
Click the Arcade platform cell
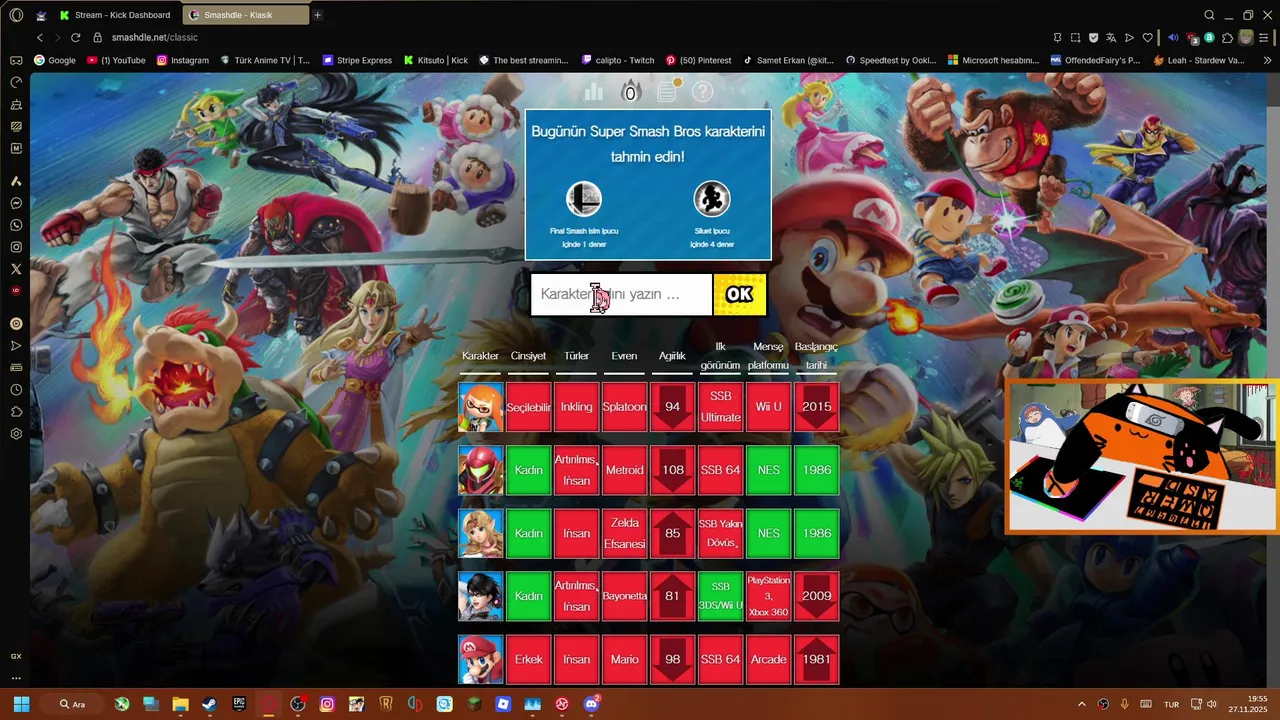[768, 659]
